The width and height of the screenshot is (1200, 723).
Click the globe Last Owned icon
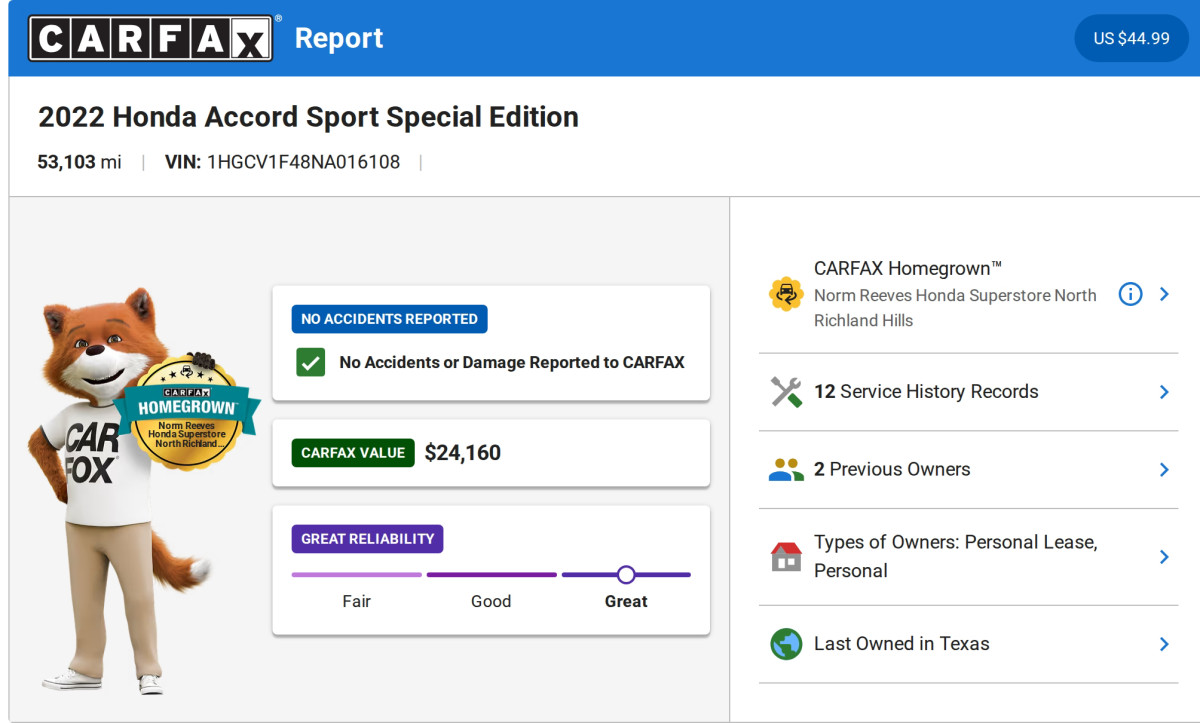coord(786,644)
